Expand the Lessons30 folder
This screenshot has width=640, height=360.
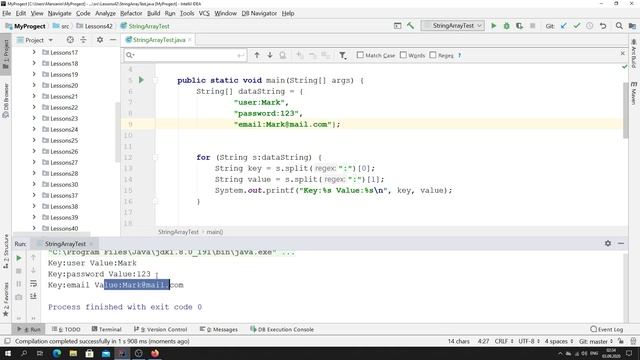click(x=34, y=184)
